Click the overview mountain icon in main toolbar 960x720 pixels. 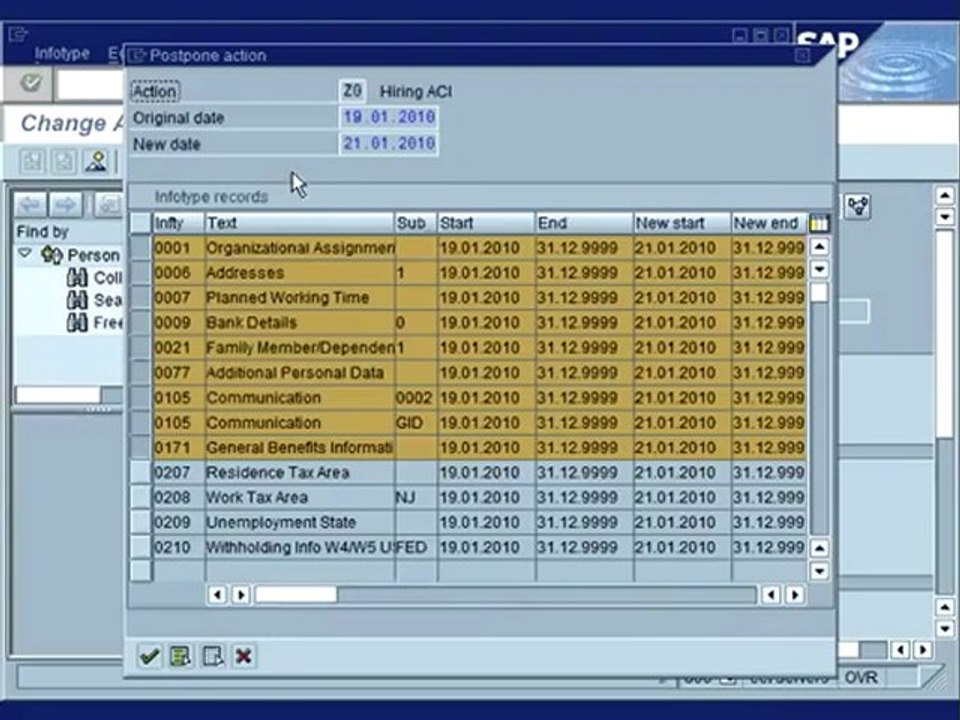[x=96, y=162]
